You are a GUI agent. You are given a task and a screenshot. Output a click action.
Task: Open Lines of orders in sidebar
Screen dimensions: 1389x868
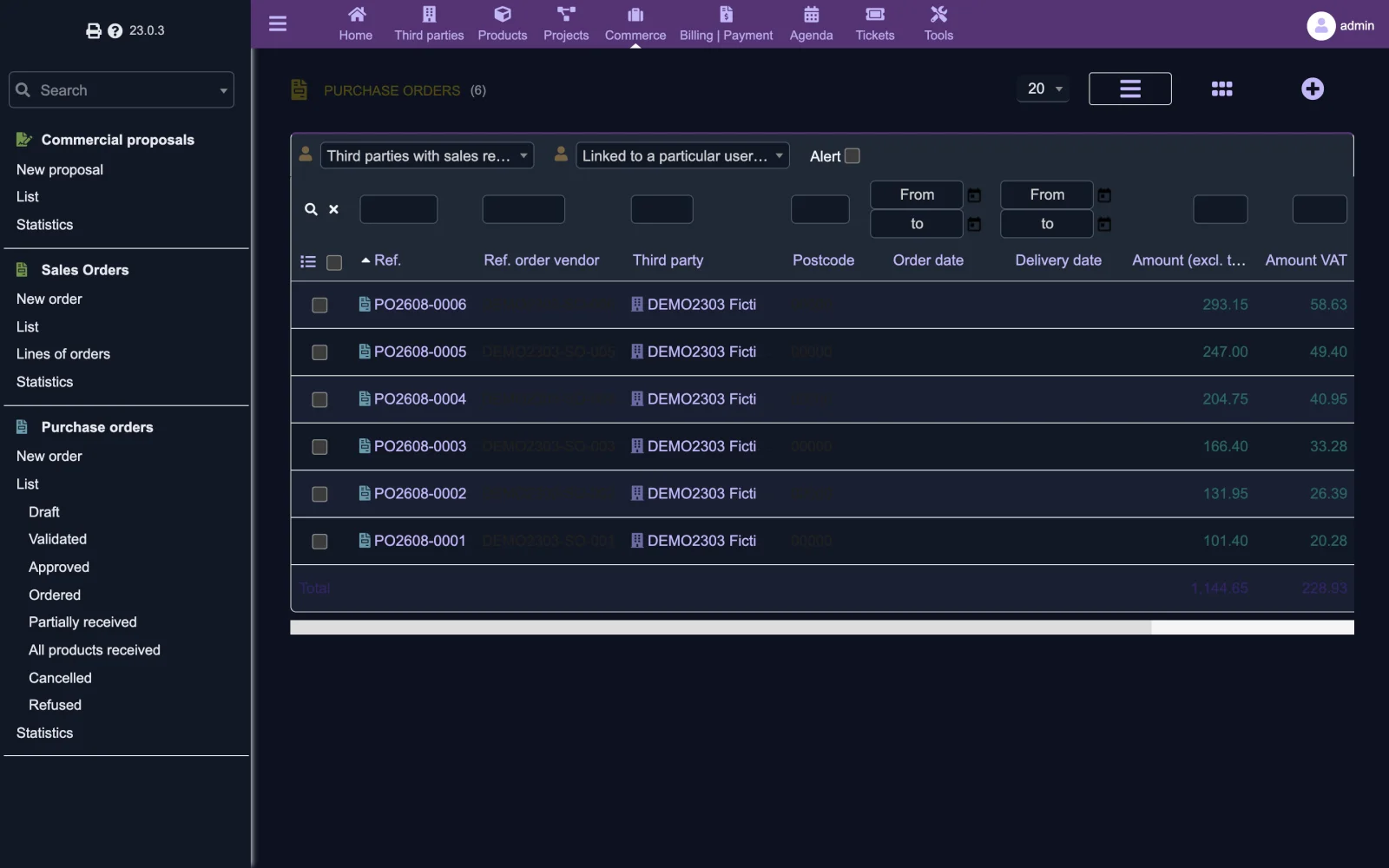[x=63, y=354]
